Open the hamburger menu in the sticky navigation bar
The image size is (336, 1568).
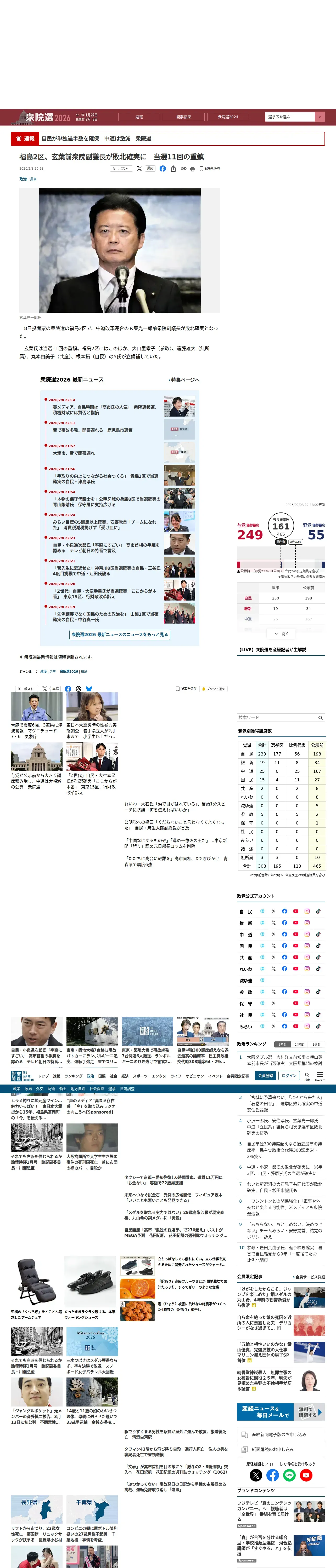(320, 1076)
